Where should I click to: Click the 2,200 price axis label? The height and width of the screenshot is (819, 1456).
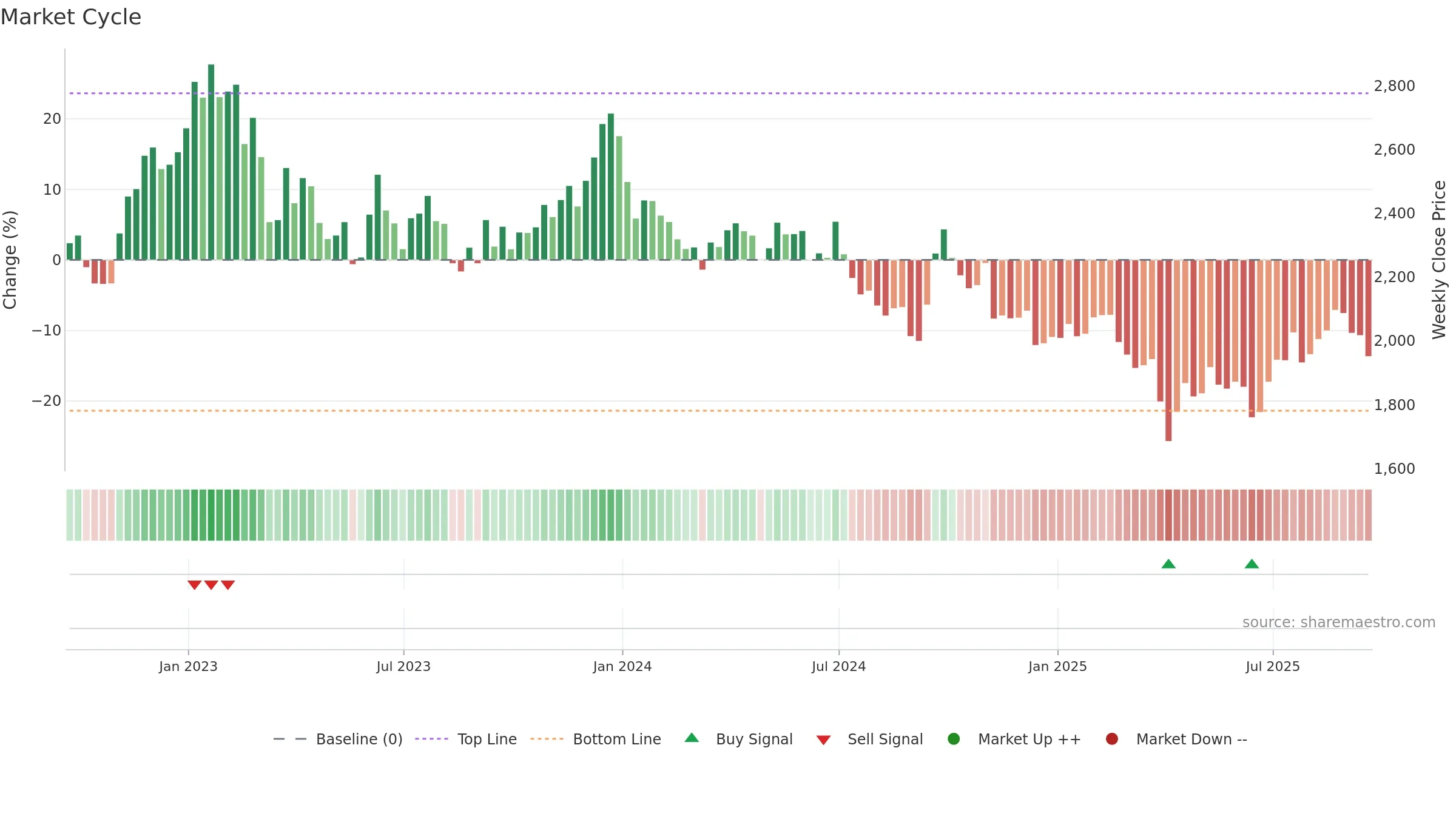[1394, 277]
